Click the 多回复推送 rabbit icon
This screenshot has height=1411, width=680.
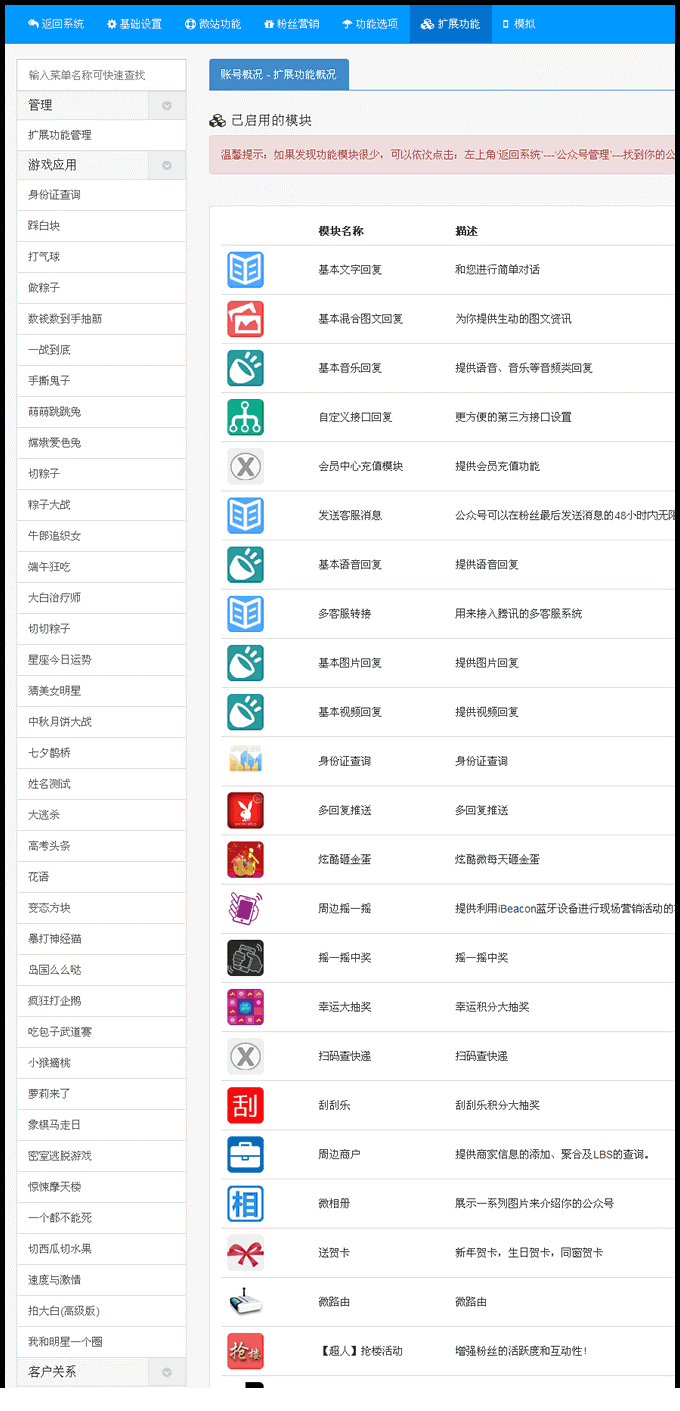(245, 810)
